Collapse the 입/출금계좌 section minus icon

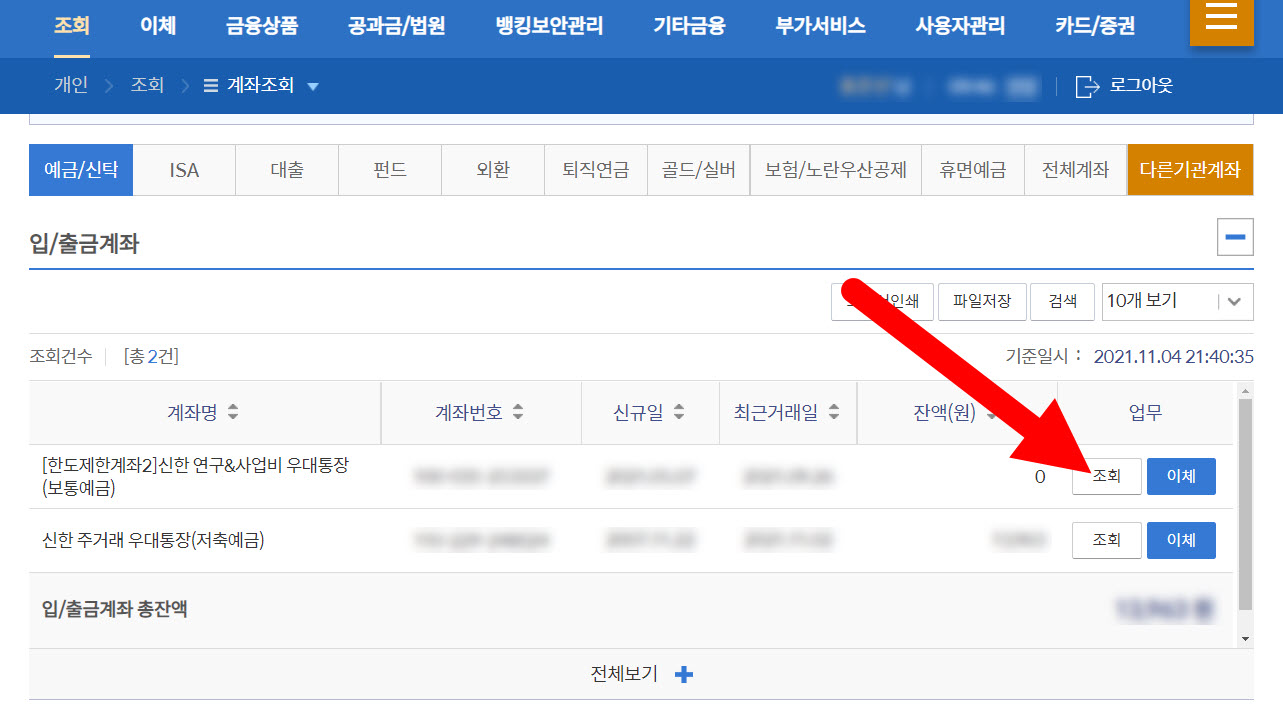pos(1235,238)
